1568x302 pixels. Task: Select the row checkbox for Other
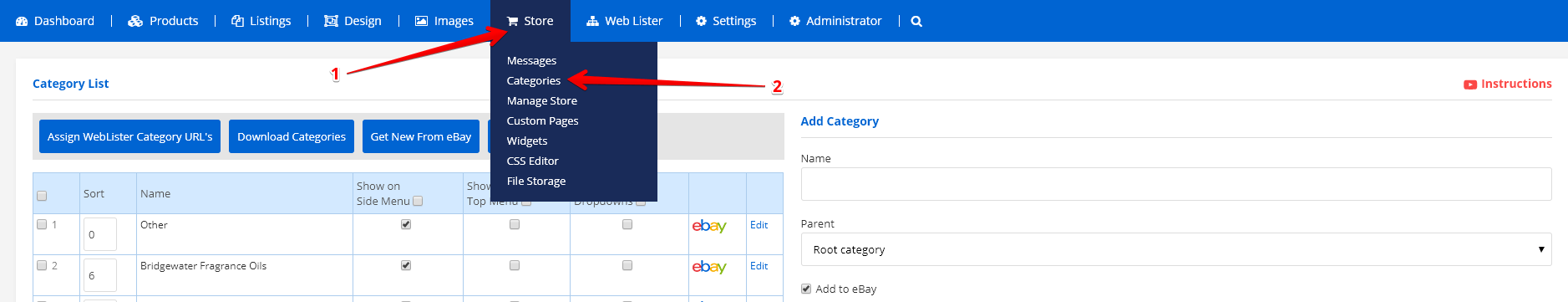pyautogui.click(x=42, y=224)
